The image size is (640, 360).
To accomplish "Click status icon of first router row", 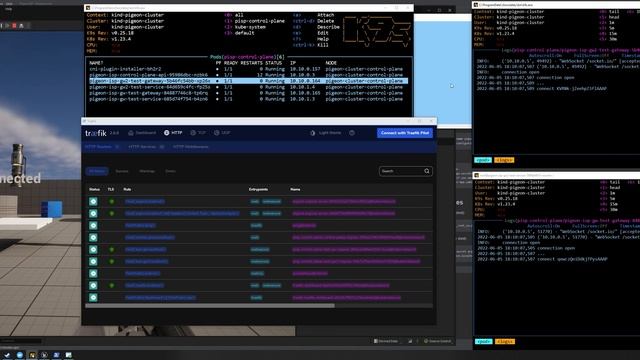I will point(93,201).
